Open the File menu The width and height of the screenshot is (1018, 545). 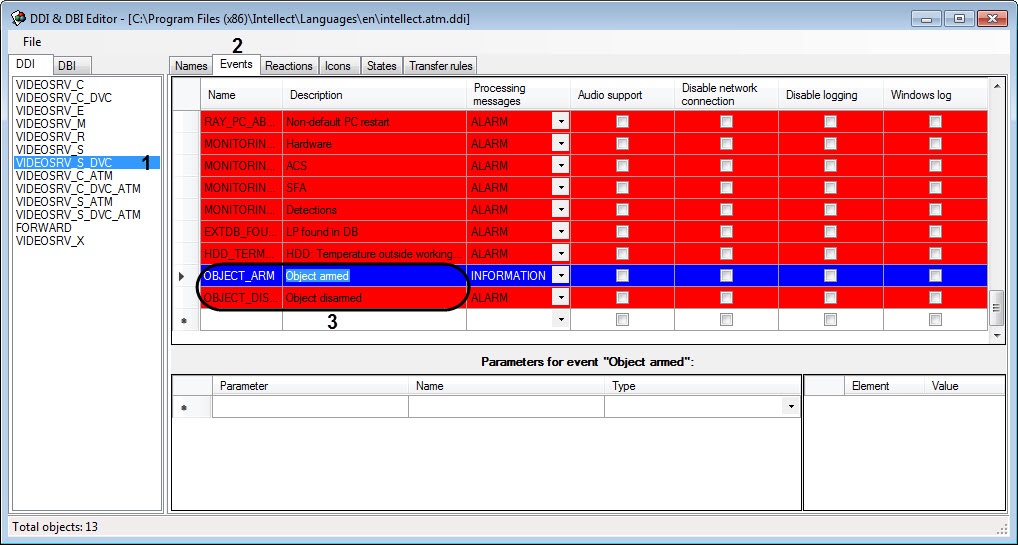[x=32, y=42]
